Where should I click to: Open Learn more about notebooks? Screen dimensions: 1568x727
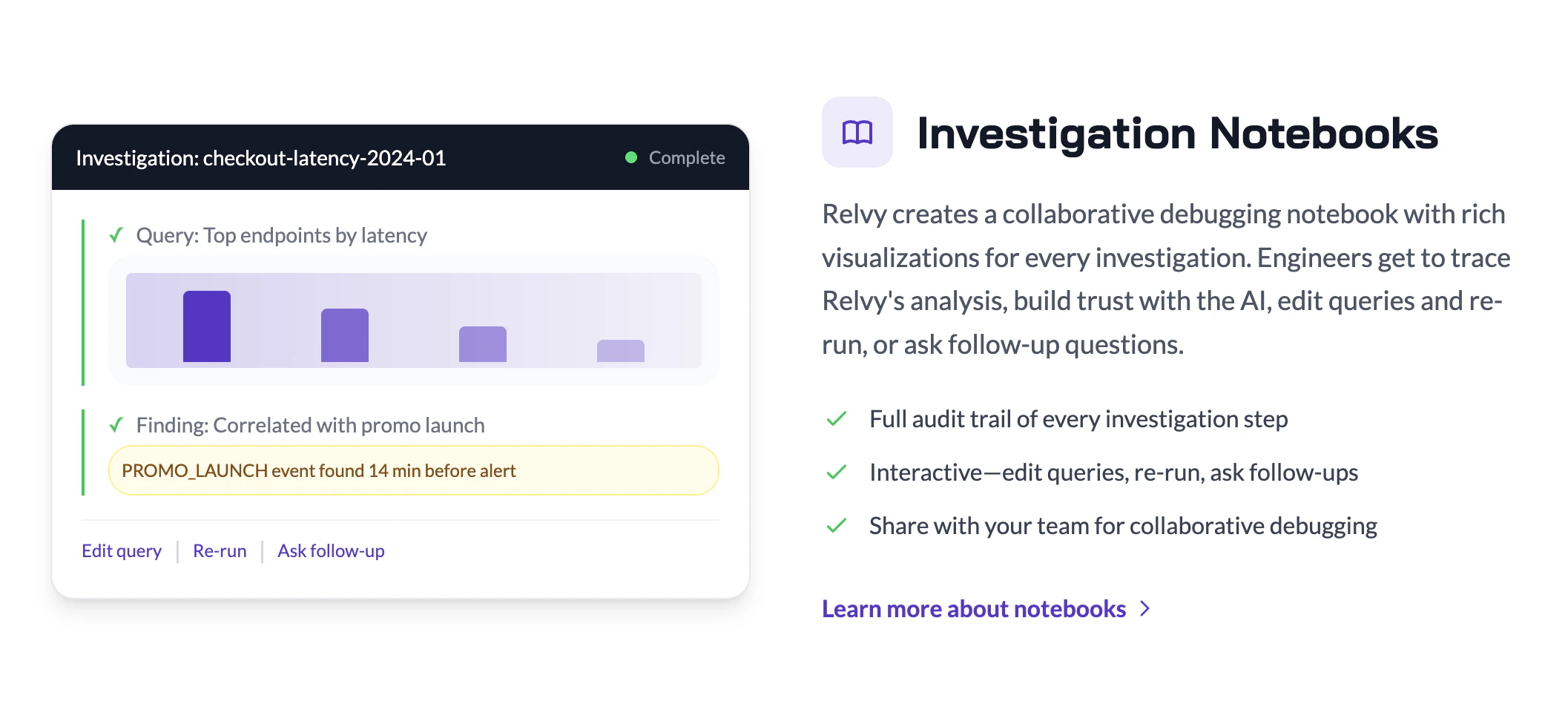tap(973, 608)
